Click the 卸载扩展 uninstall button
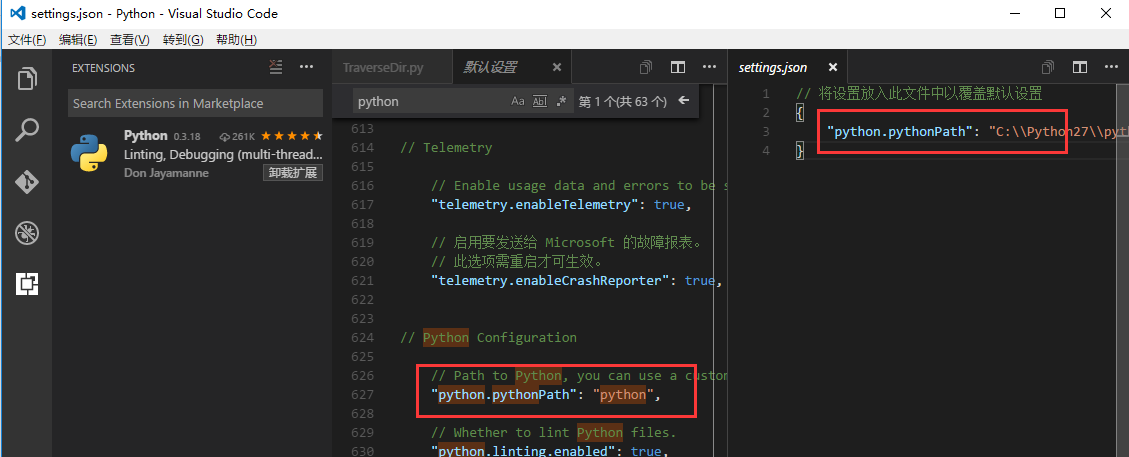The width and height of the screenshot is (1129, 457). coord(292,173)
